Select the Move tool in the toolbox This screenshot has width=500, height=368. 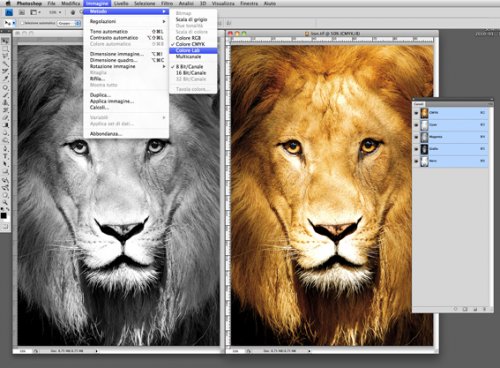5,41
